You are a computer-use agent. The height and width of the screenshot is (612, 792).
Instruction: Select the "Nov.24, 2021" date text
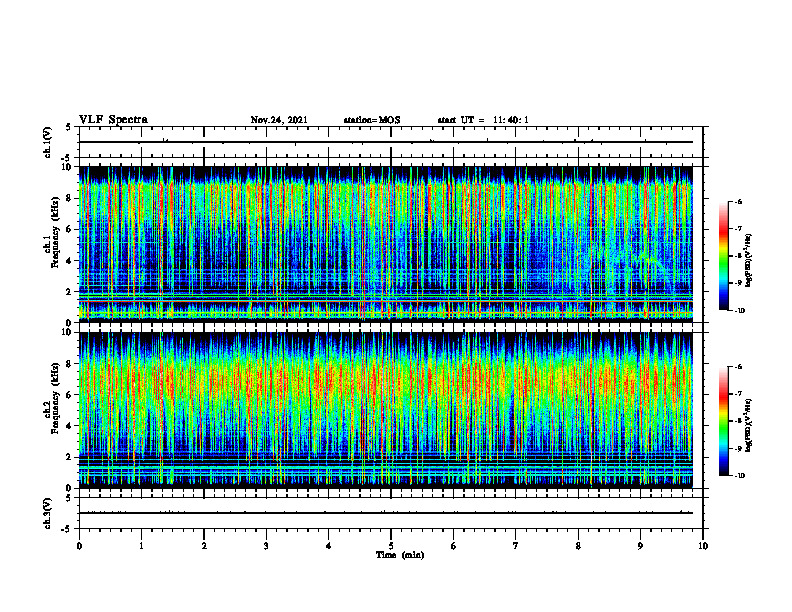point(279,120)
